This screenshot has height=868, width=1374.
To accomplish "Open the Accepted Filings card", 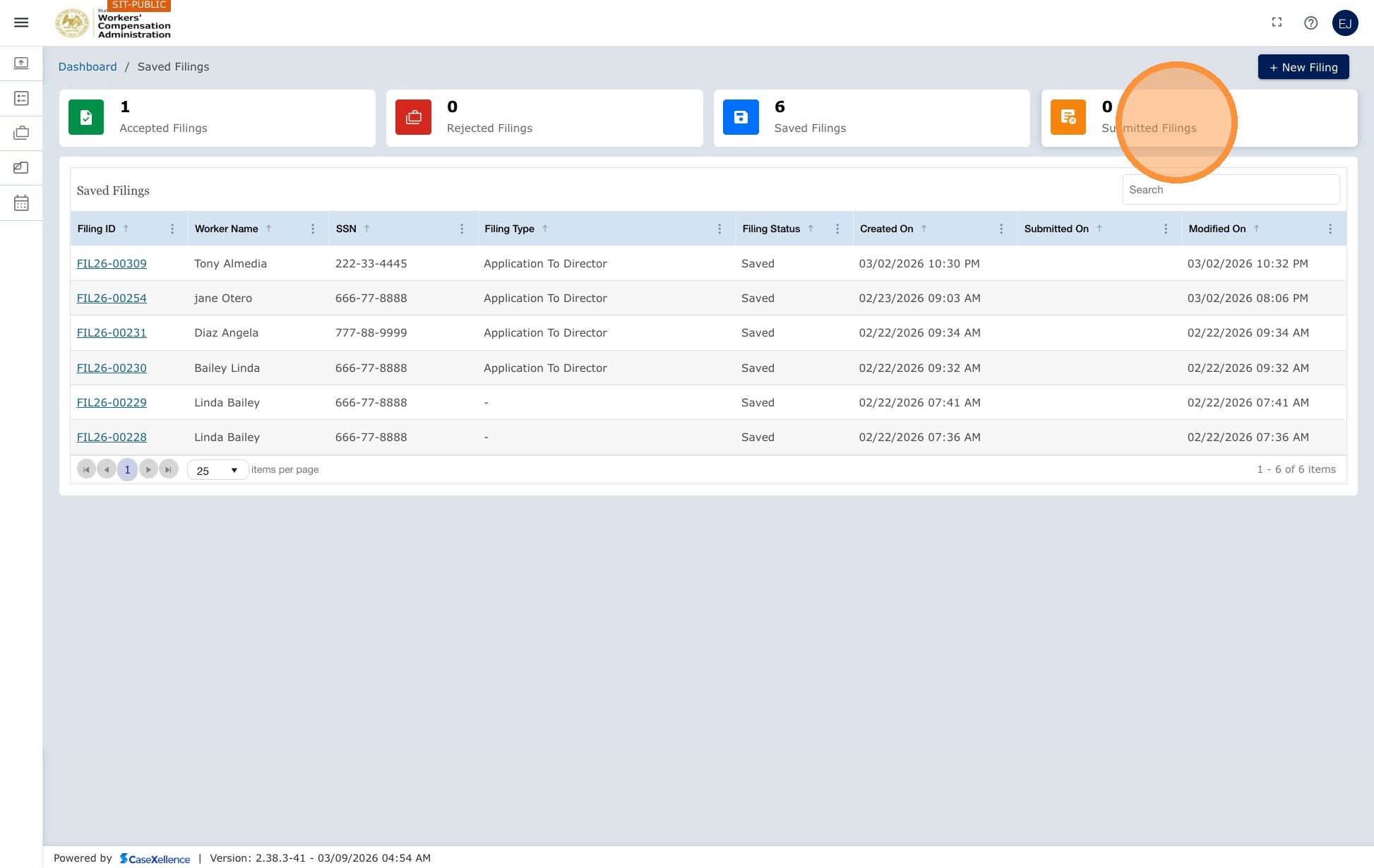I will click(x=217, y=118).
